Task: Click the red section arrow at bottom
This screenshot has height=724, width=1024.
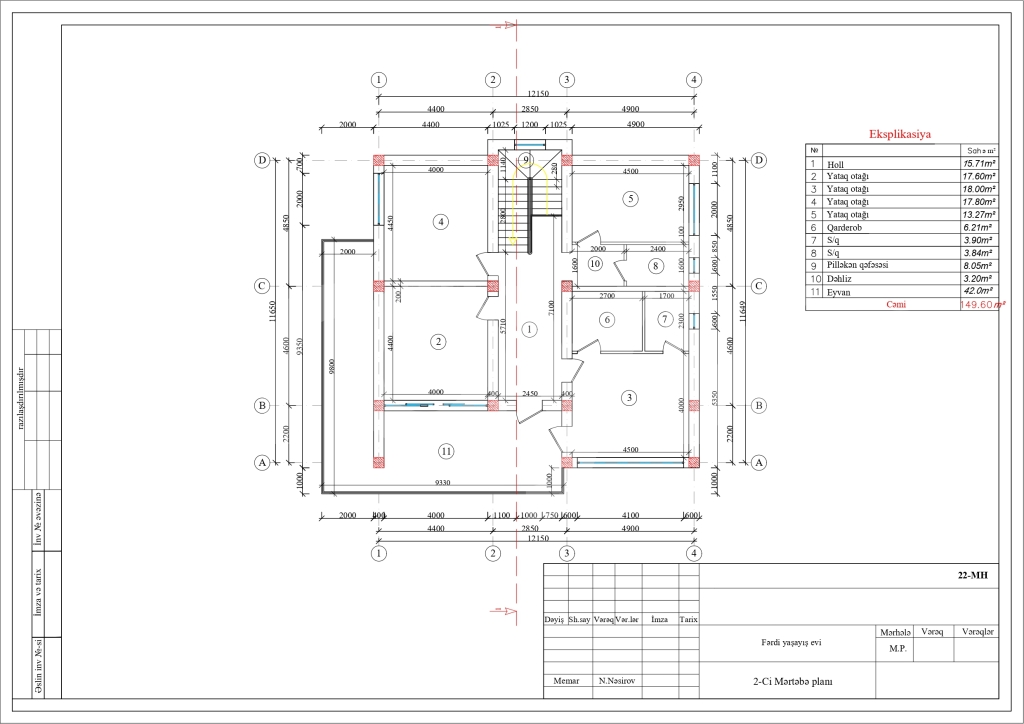Action: 505,609
